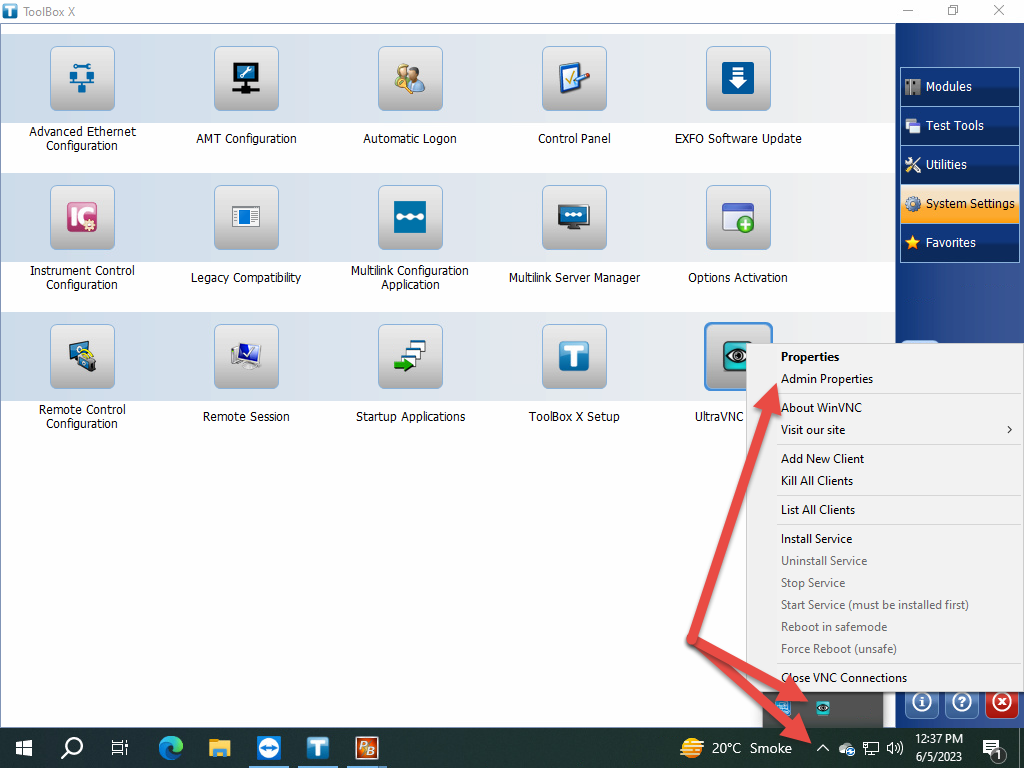
Task: Choose Stop Service menu entry
Action: 886,583
